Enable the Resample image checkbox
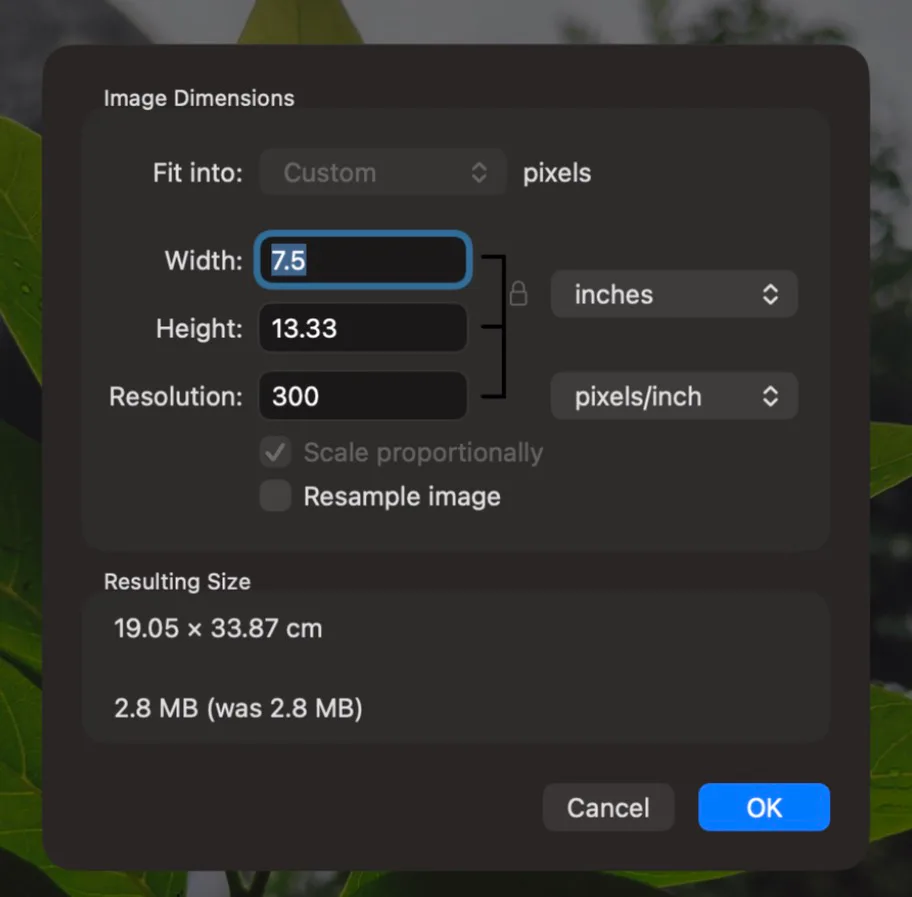This screenshot has height=897, width=912. coord(276,496)
